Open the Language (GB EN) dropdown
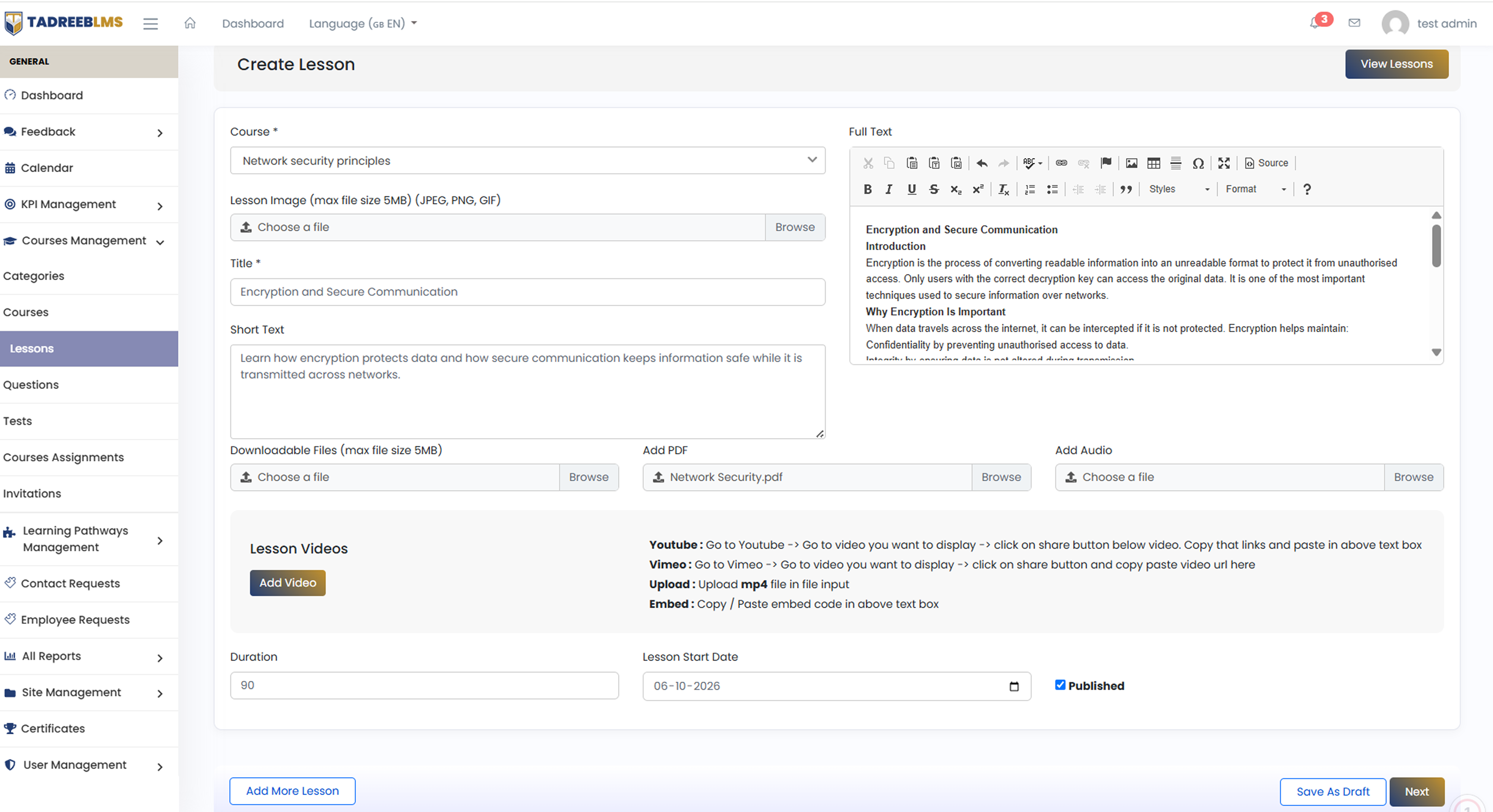The width and height of the screenshot is (1493, 812). tap(363, 24)
